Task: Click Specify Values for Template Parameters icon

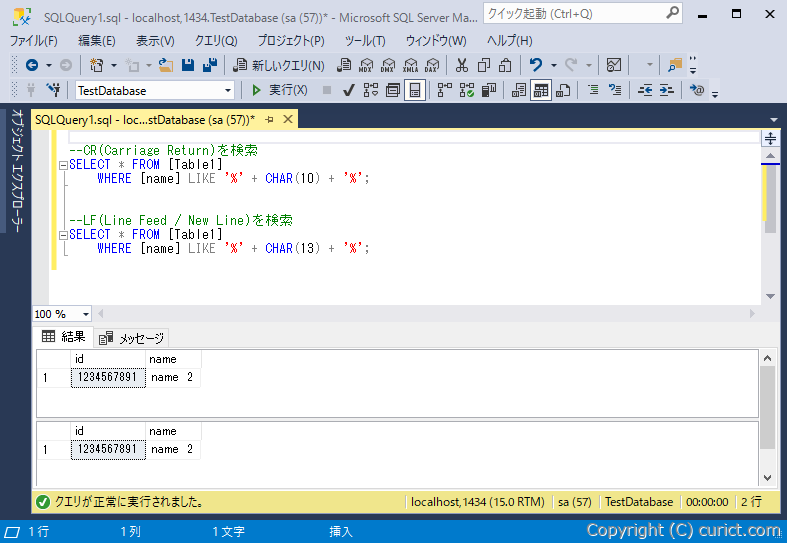Action: click(697, 90)
